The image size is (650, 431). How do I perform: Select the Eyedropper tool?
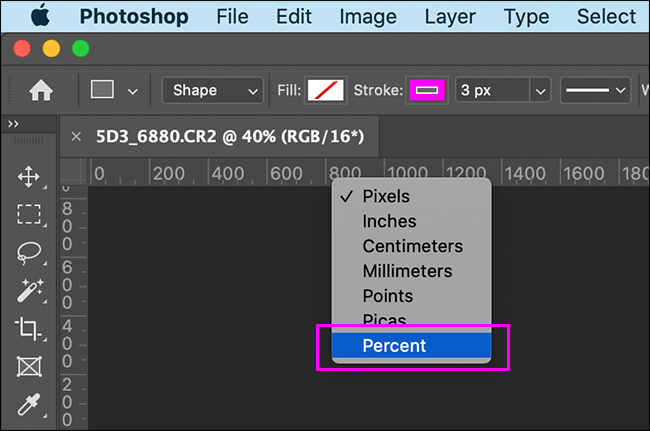click(29, 403)
